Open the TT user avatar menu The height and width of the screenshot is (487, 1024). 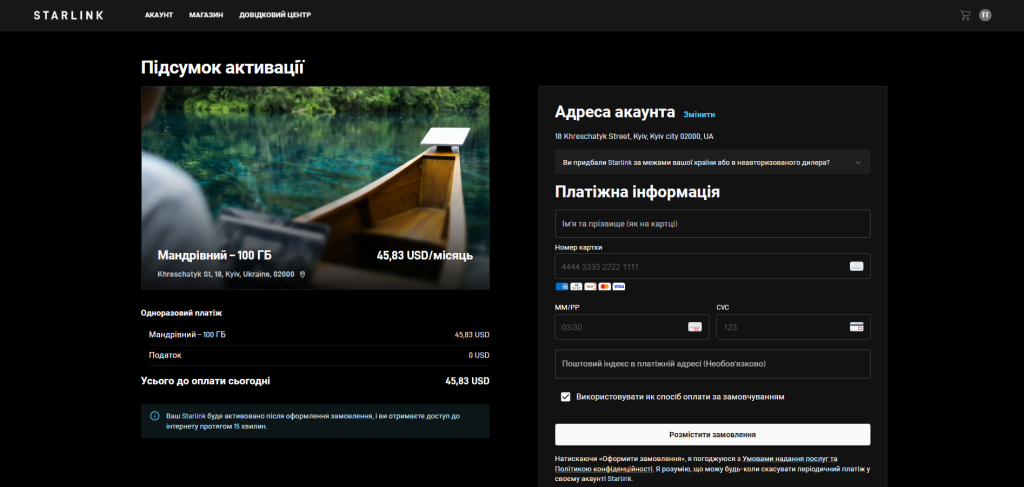click(x=985, y=15)
